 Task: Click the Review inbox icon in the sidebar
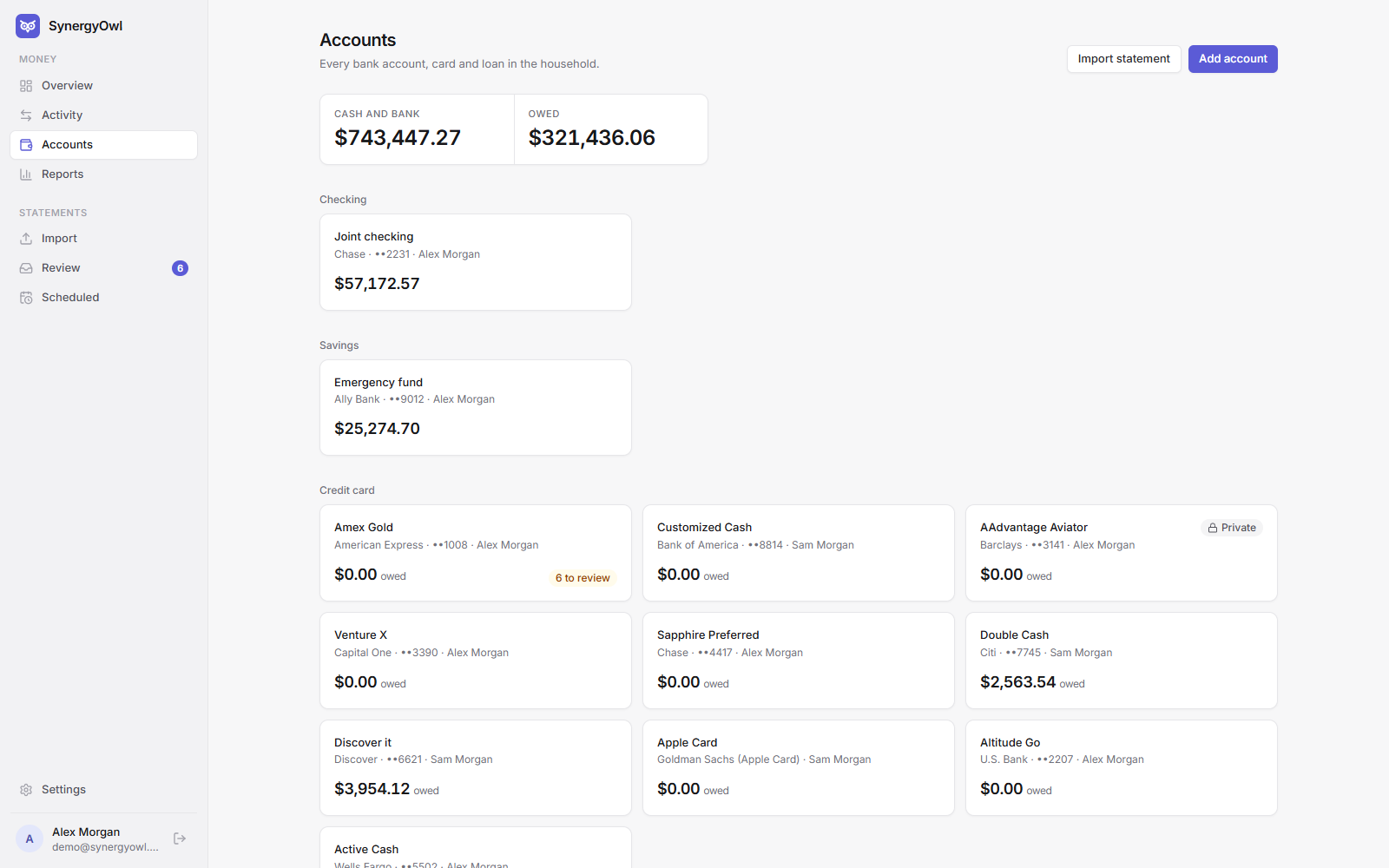click(26, 268)
